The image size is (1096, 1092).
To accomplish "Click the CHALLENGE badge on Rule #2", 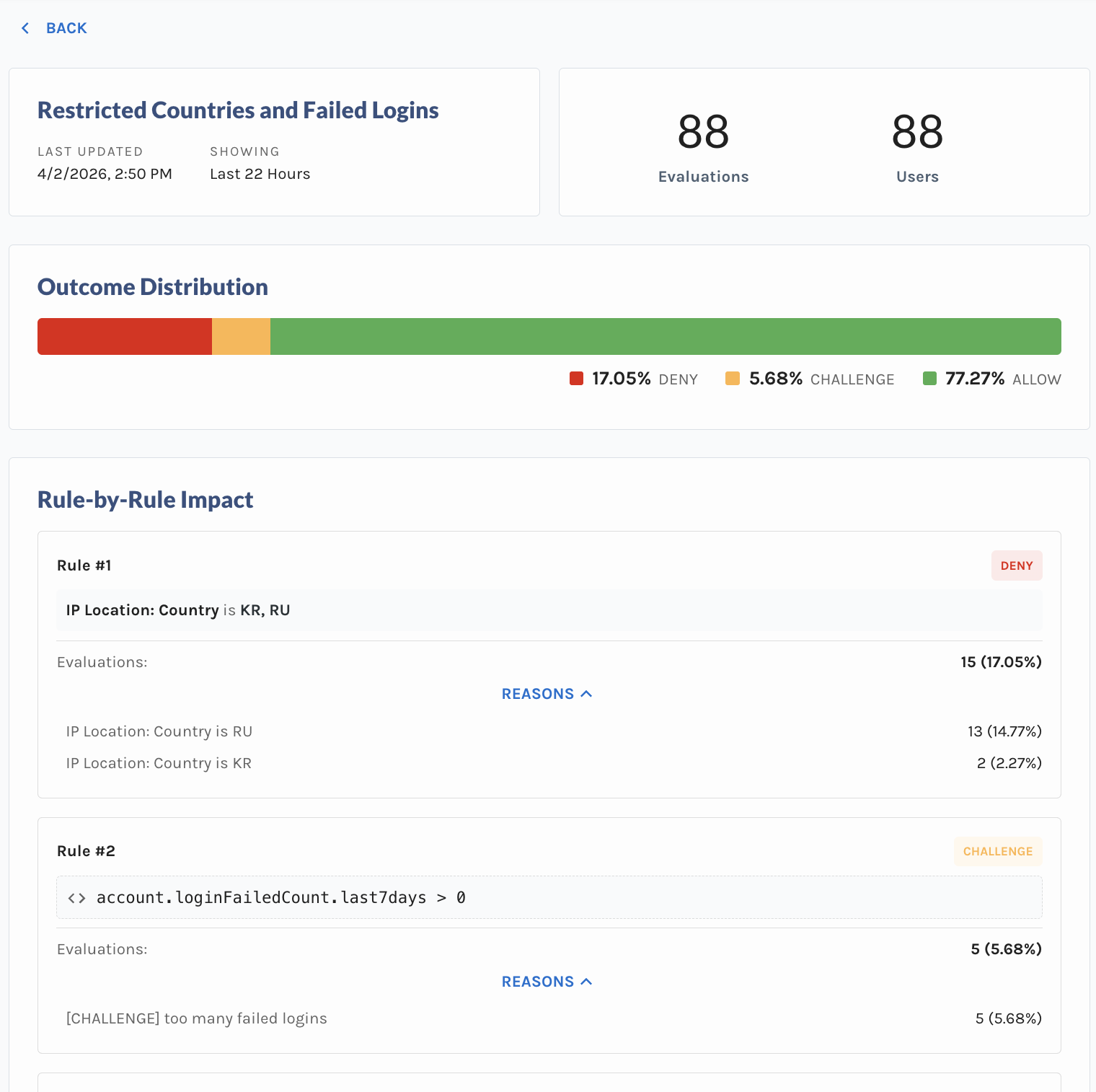I will pyautogui.click(x=998, y=851).
